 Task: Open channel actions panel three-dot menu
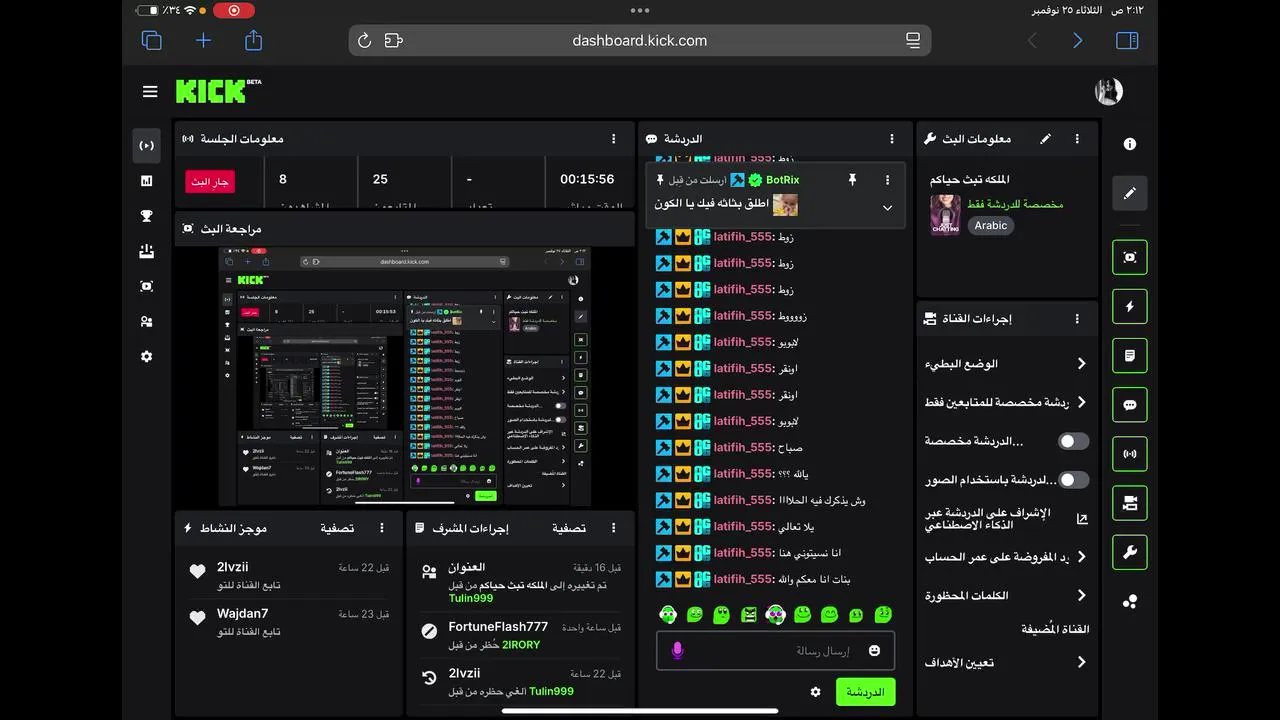[x=1077, y=319]
